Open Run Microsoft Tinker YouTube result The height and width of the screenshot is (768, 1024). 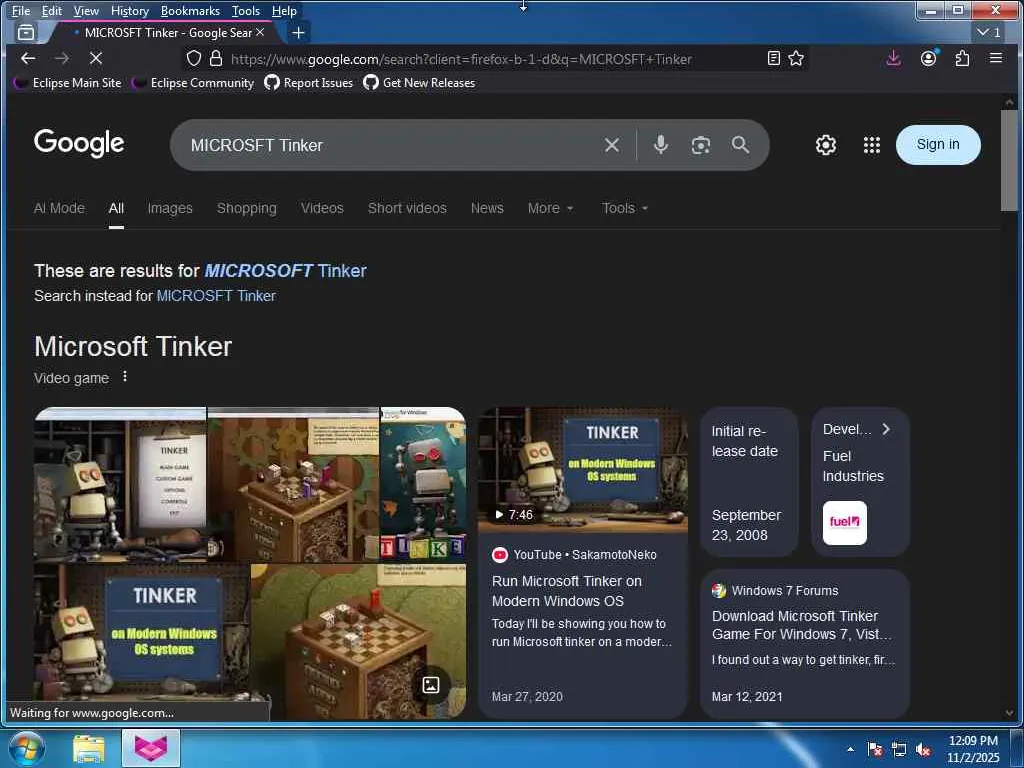[566, 591]
